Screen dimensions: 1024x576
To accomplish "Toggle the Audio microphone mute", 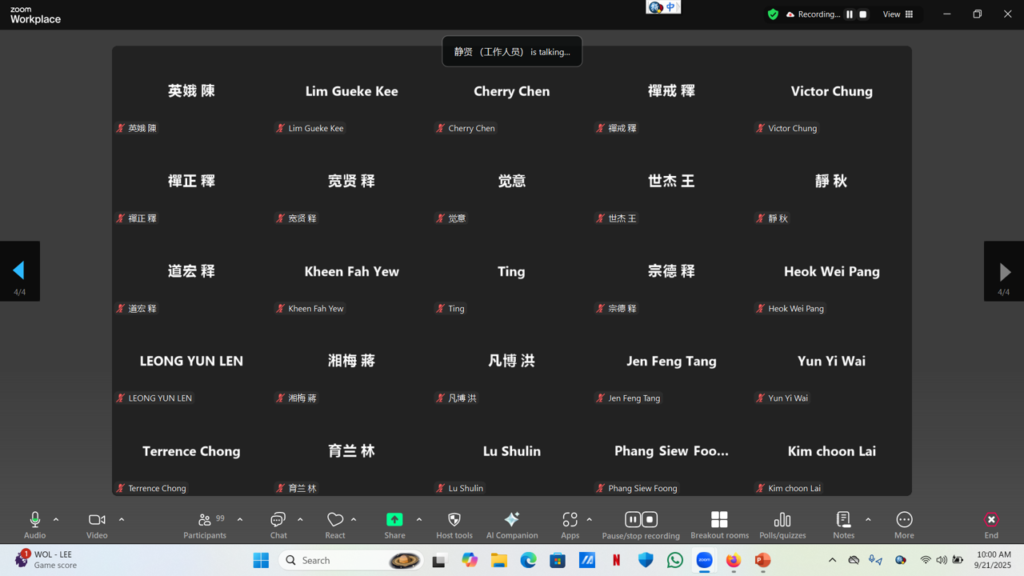I will coord(35,520).
